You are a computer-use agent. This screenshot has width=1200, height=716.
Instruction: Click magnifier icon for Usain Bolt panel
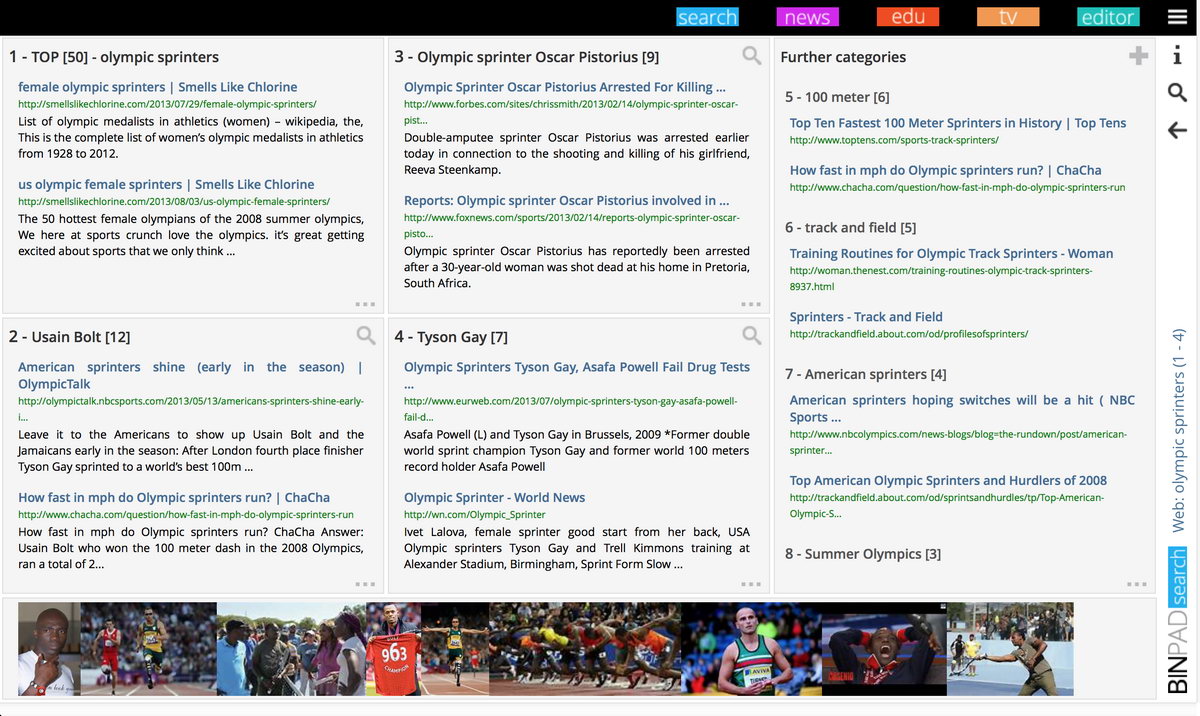(366, 335)
